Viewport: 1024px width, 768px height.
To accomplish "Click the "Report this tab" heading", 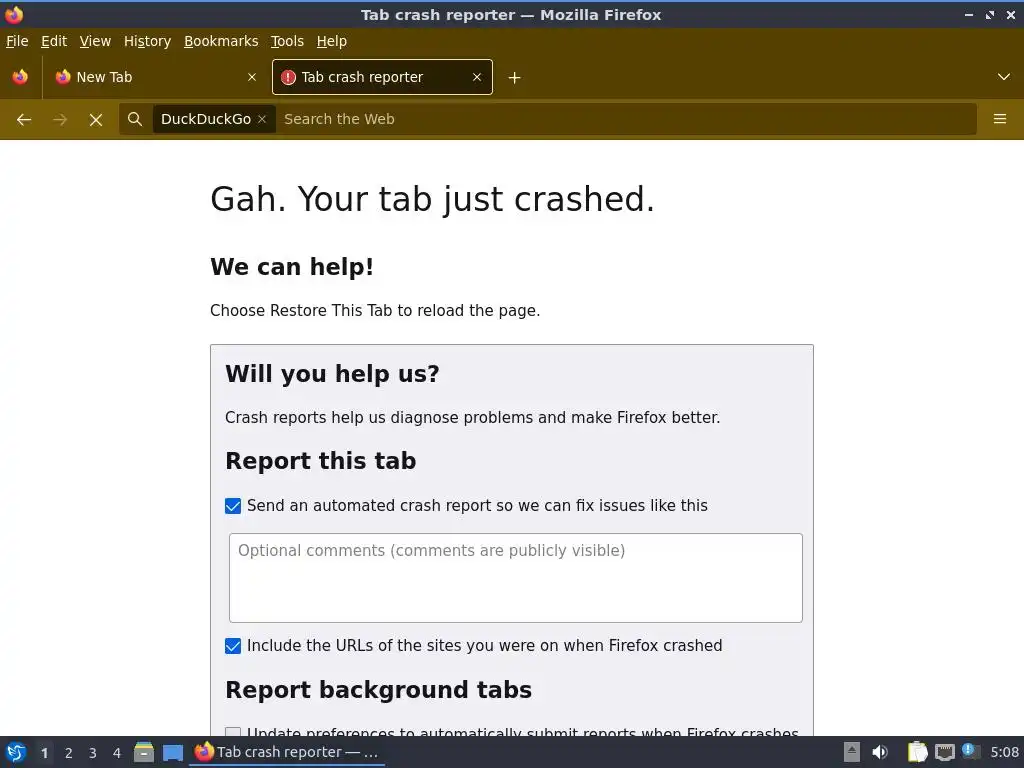I will 321,461.
